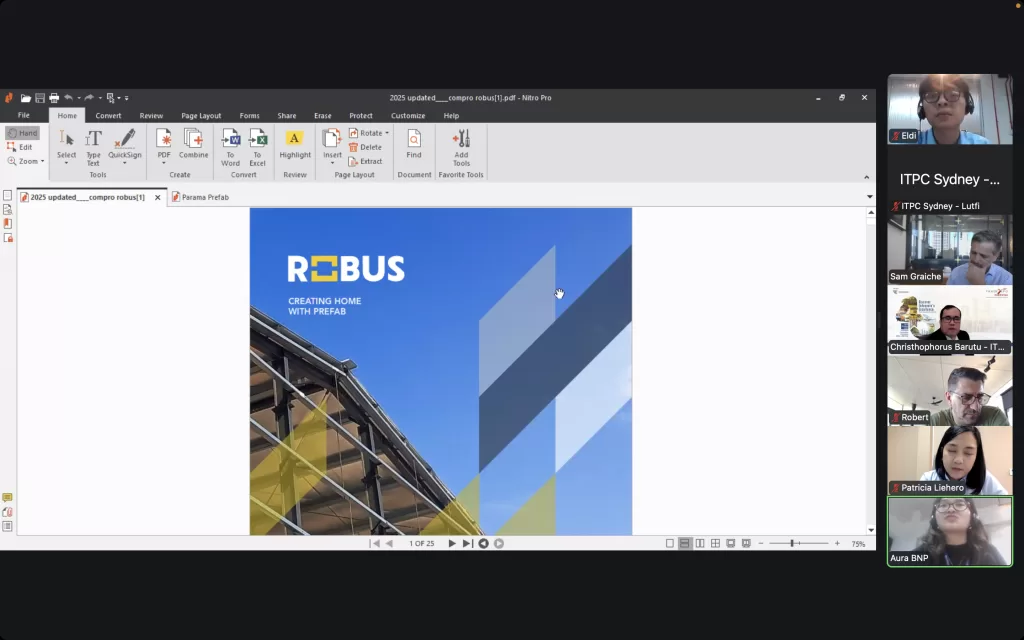The height and width of the screenshot is (640, 1024).
Task: Click the next view round button
Action: pyautogui.click(x=499, y=543)
